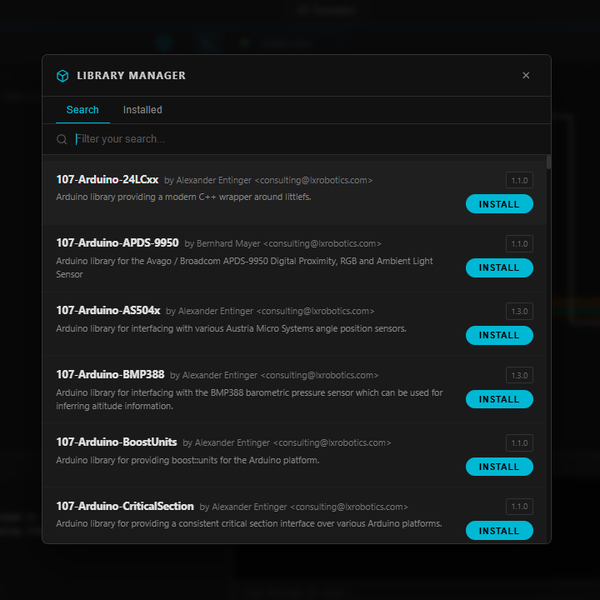Click the library list scrollbar thumb
600x600 pixels.
pyautogui.click(x=549, y=162)
